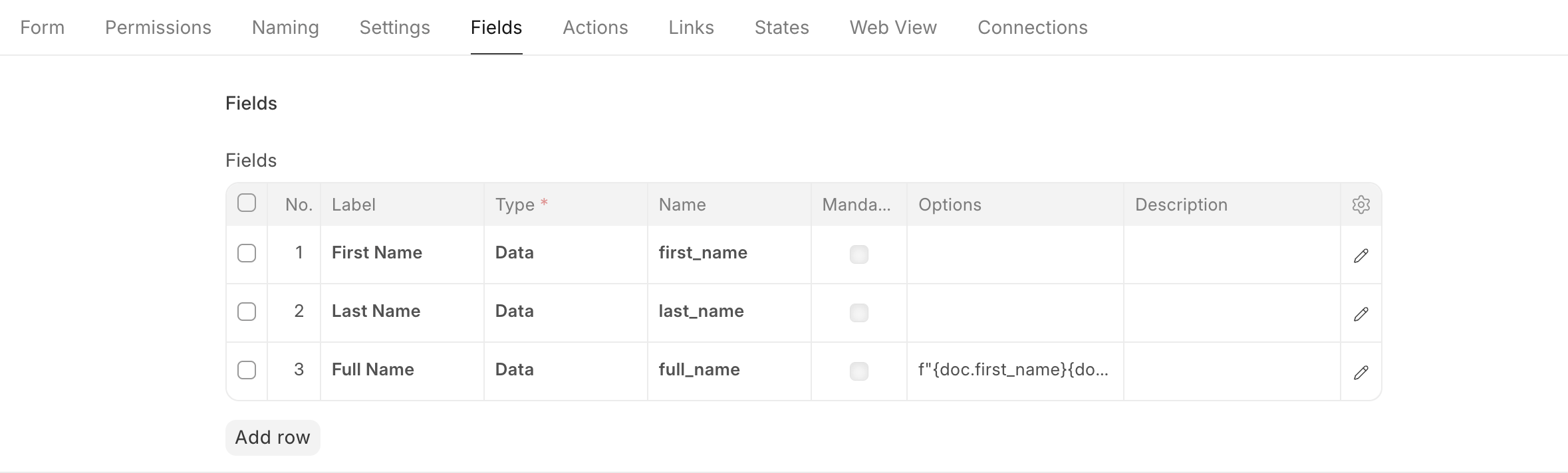Toggle Mandatory for full_name field
The width and height of the screenshot is (1568, 473).
tap(858, 371)
